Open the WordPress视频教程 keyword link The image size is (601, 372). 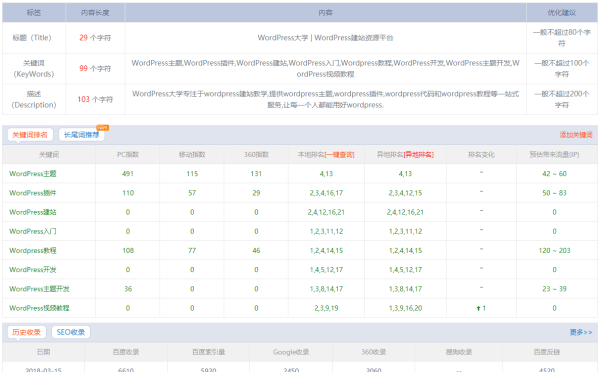39,308
